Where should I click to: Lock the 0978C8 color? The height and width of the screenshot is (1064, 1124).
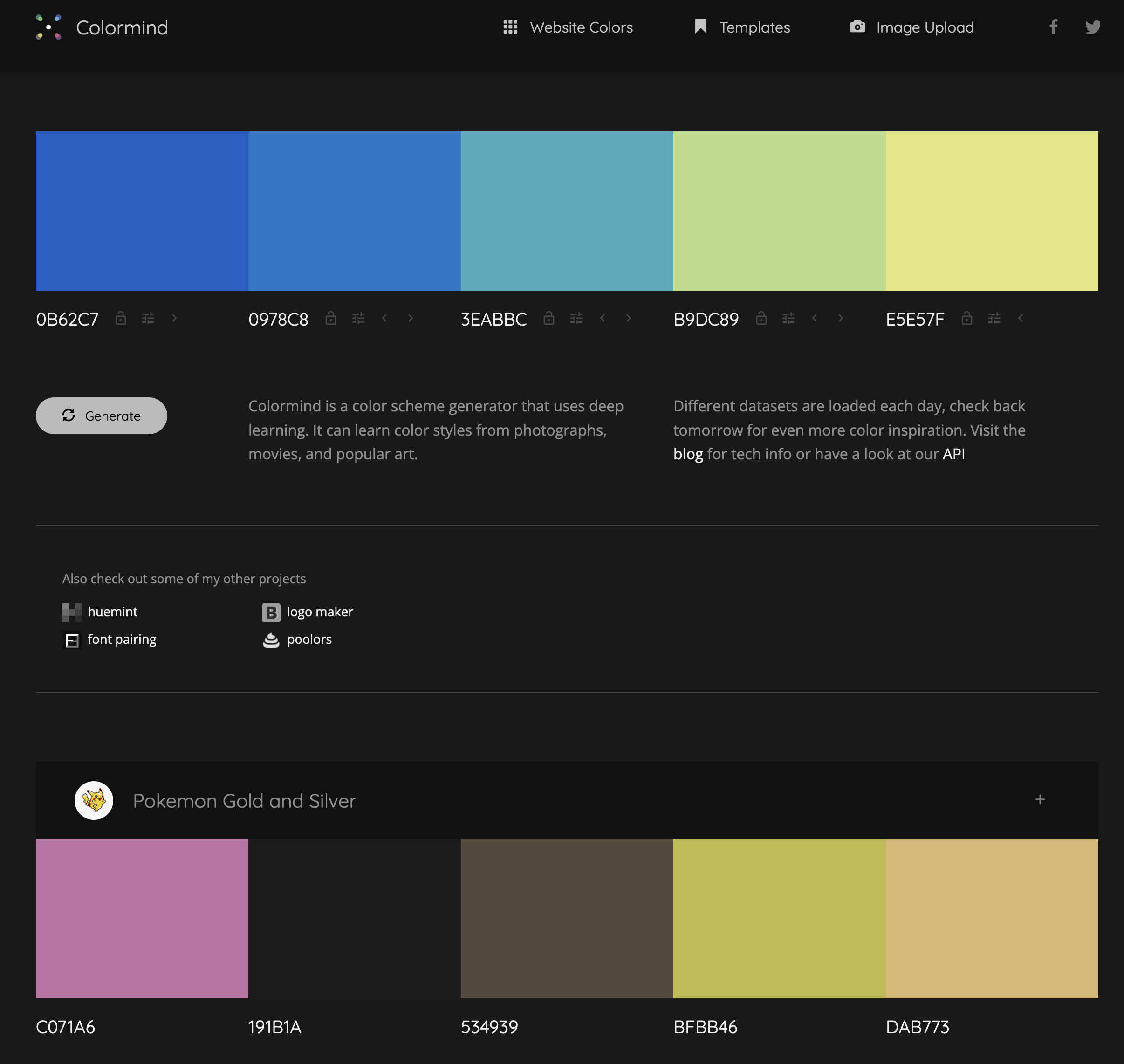[331, 318]
